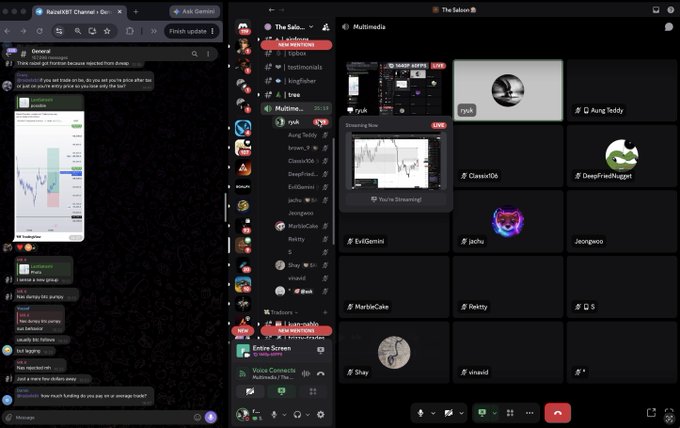Open ryuk's live stream tile
This screenshot has width=680, height=428.
click(x=394, y=89)
